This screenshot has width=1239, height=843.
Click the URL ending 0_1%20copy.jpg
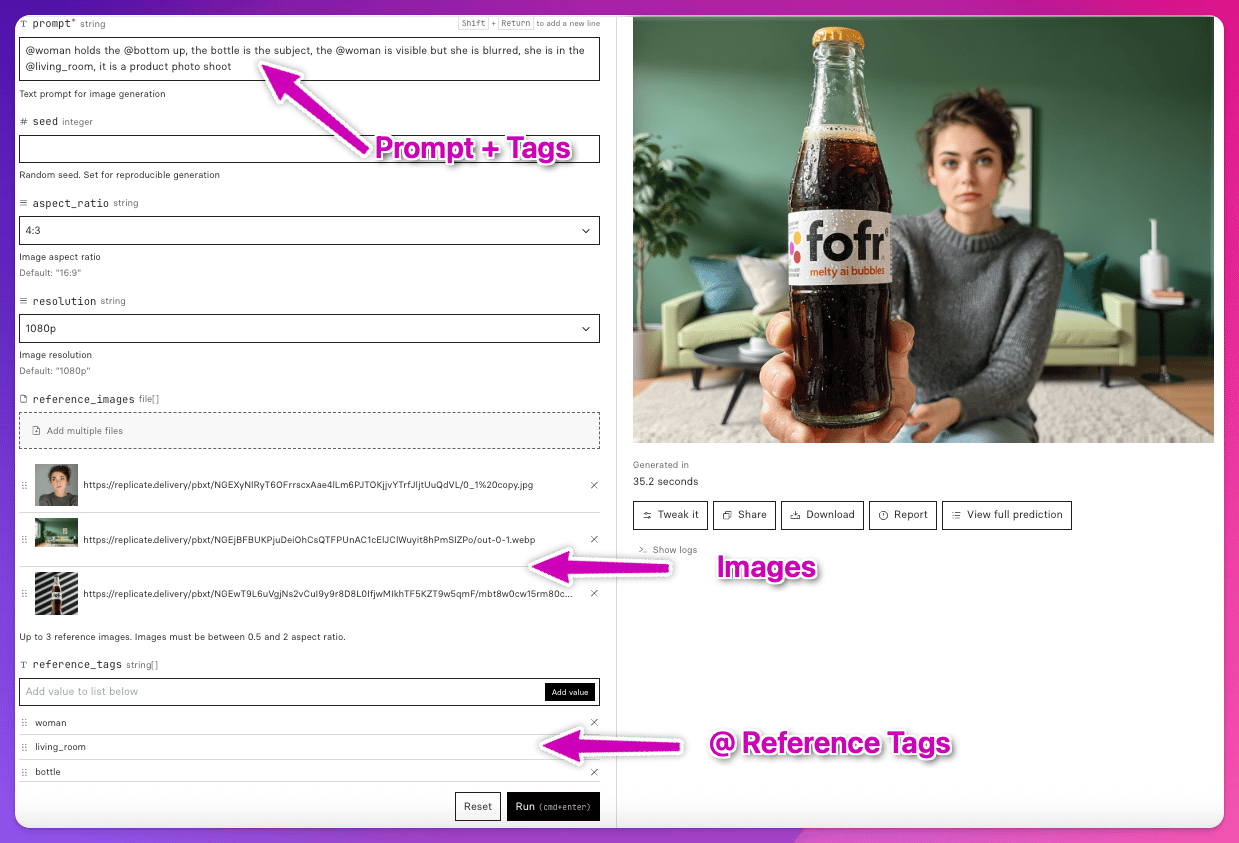tap(308, 485)
